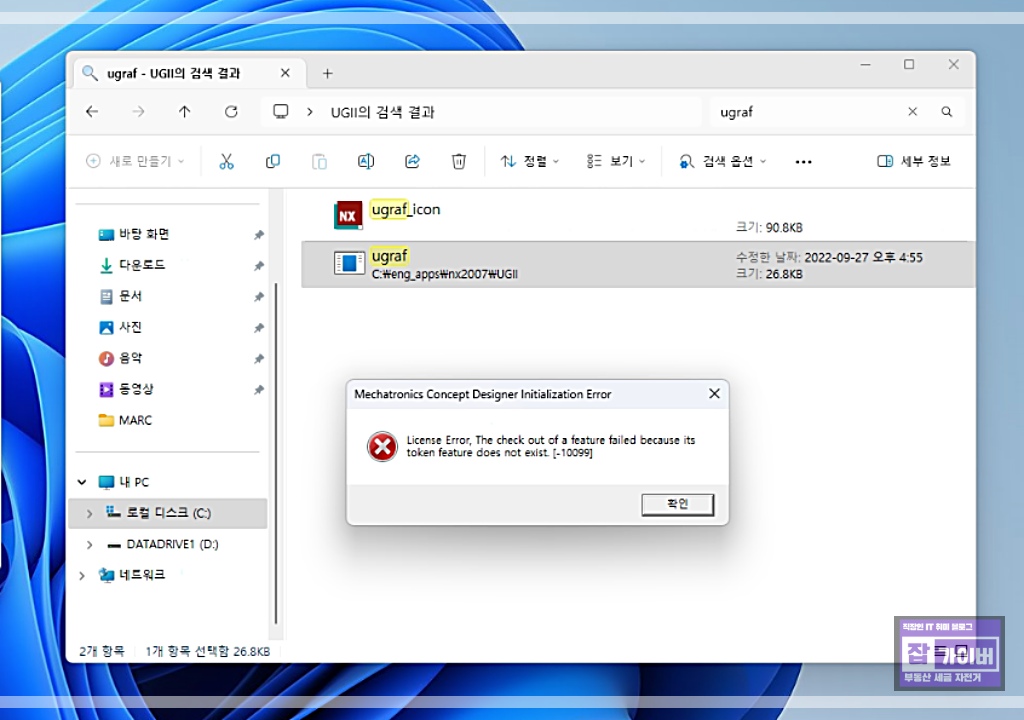Clear the ugraf search text

tap(912, 112)
